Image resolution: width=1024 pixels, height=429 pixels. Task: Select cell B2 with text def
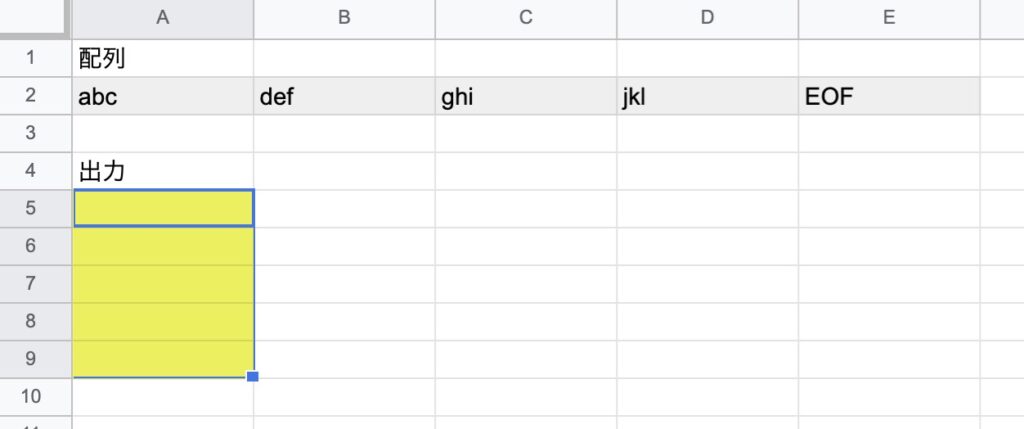tap(344, 97)
